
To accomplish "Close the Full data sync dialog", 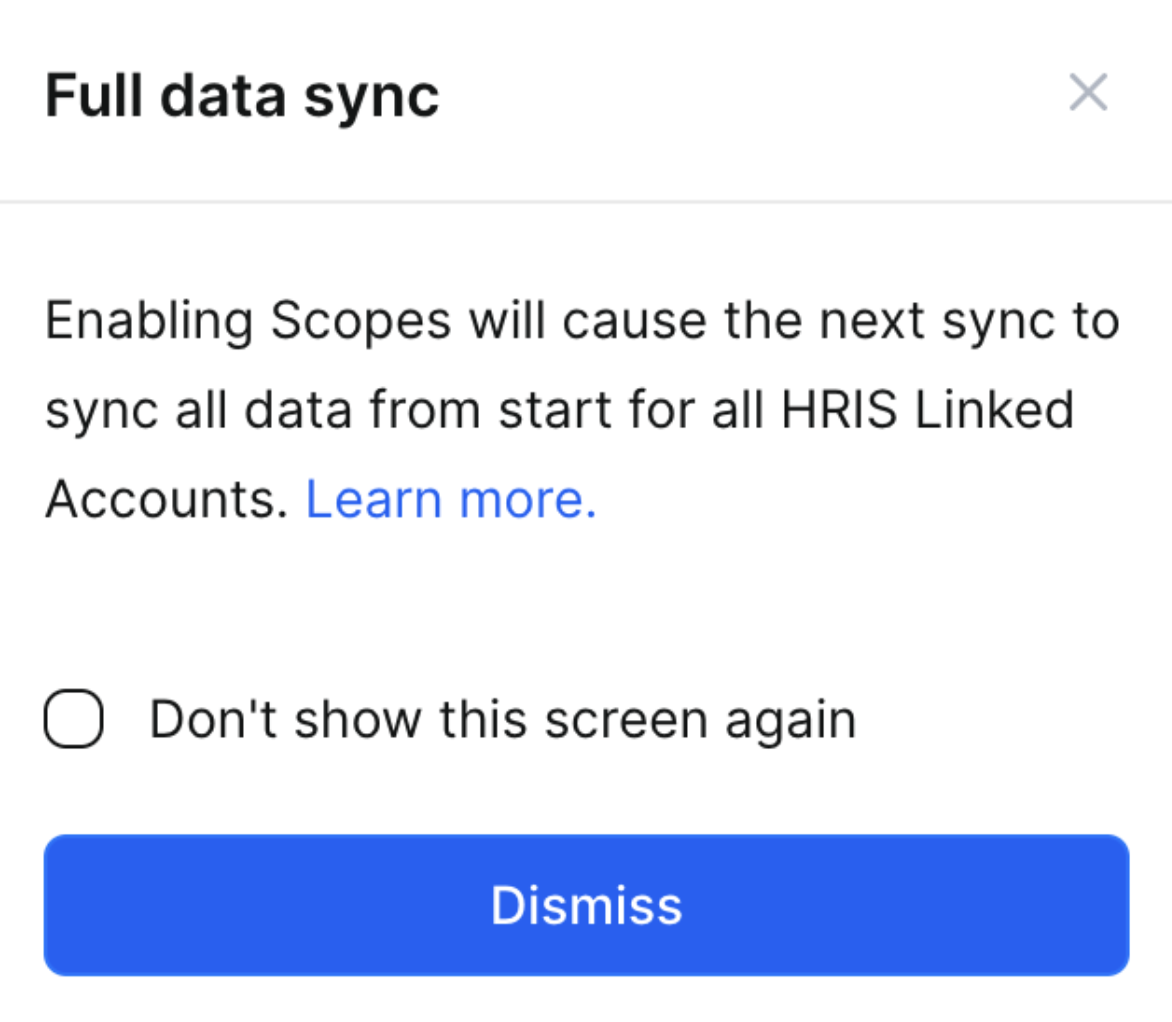I will (1087, 93).
